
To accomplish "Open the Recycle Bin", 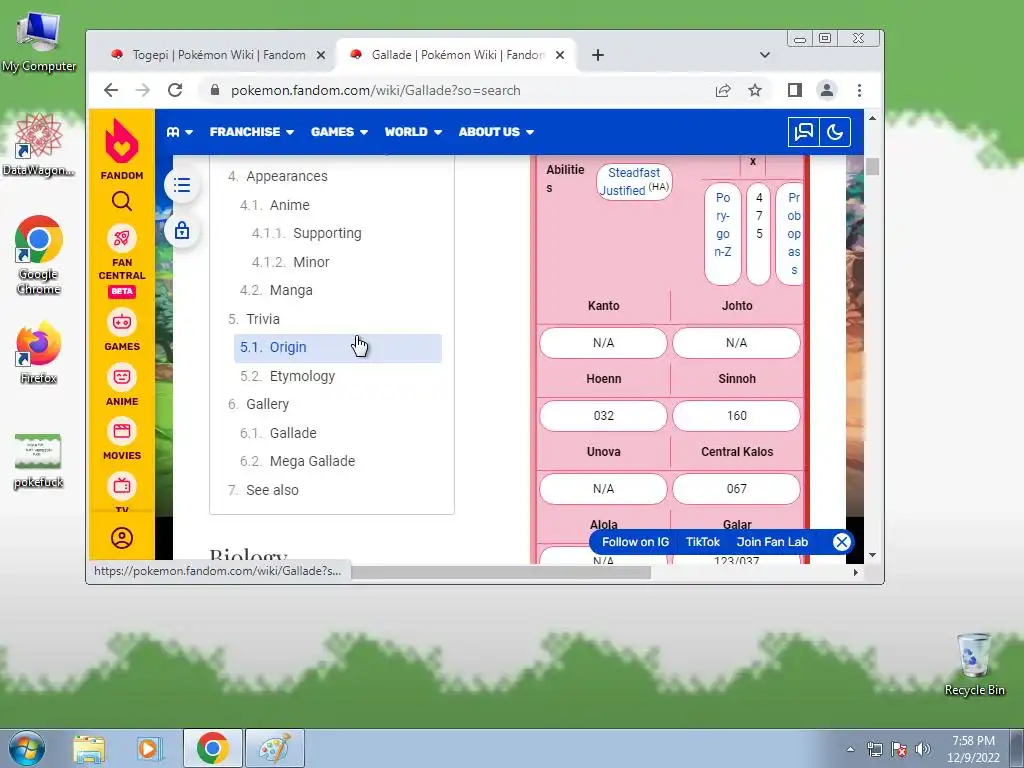I will click(974, 664).
